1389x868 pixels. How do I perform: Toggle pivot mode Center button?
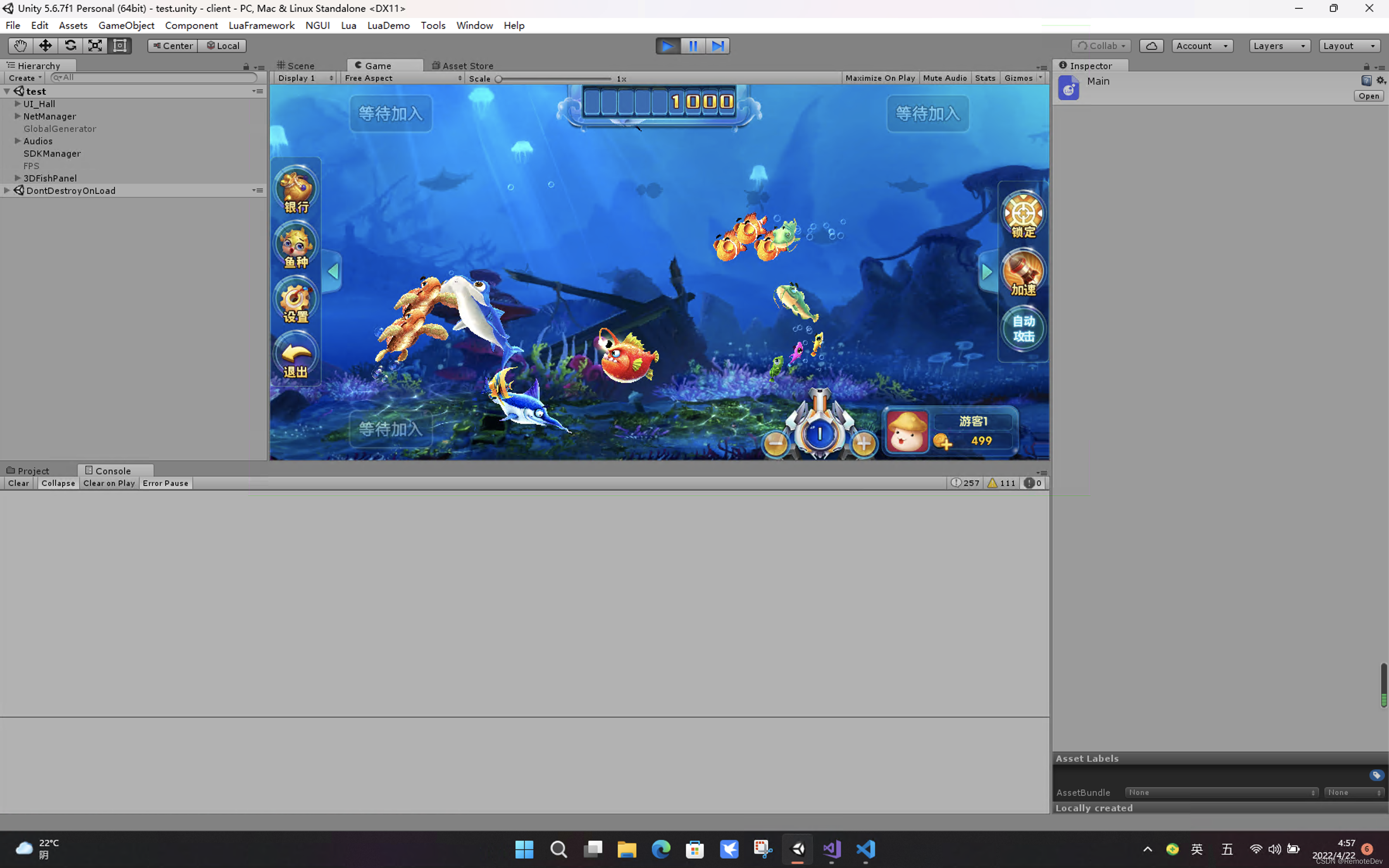point(173,46)
